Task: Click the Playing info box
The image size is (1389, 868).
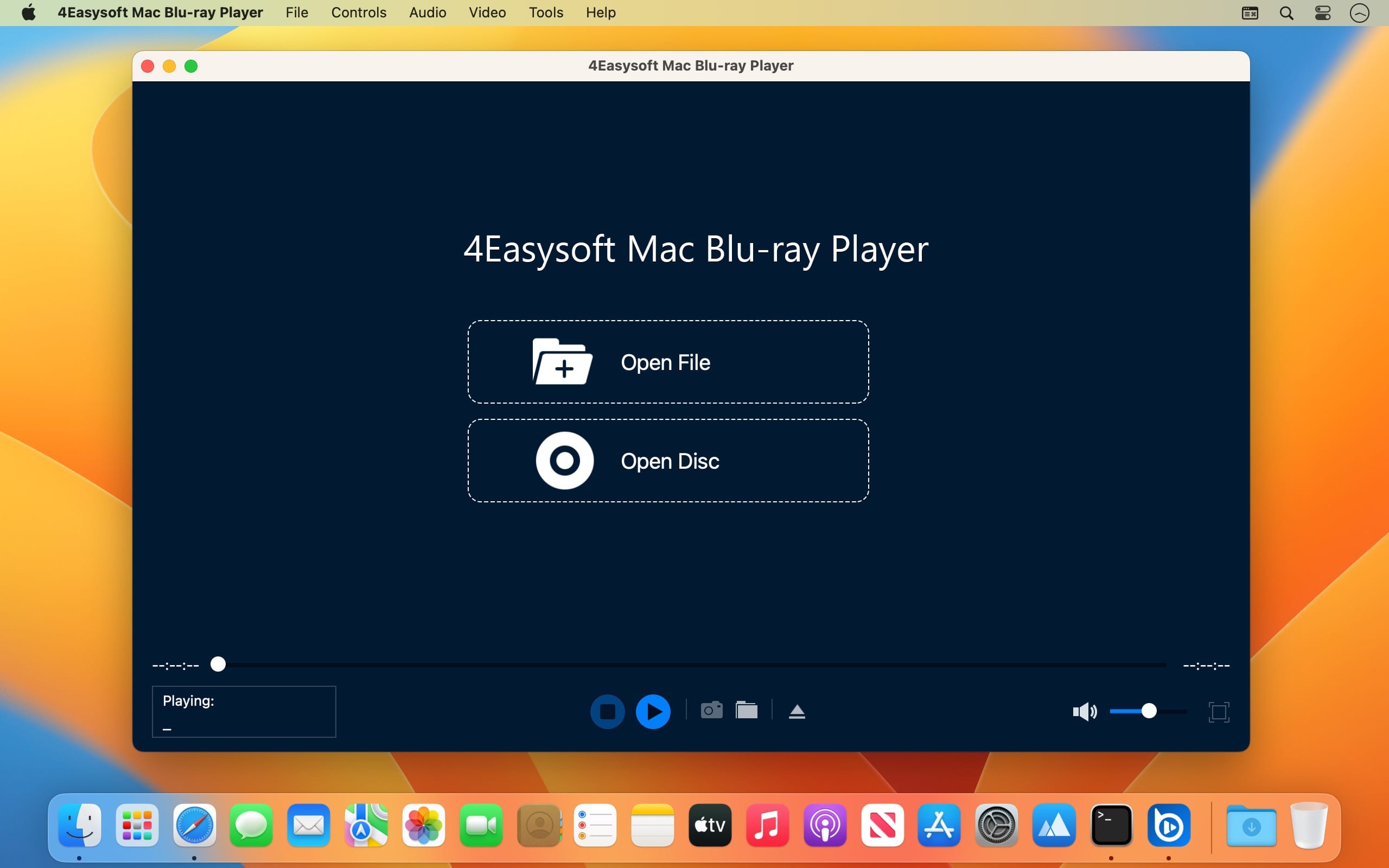Action: tap(244, 712)
